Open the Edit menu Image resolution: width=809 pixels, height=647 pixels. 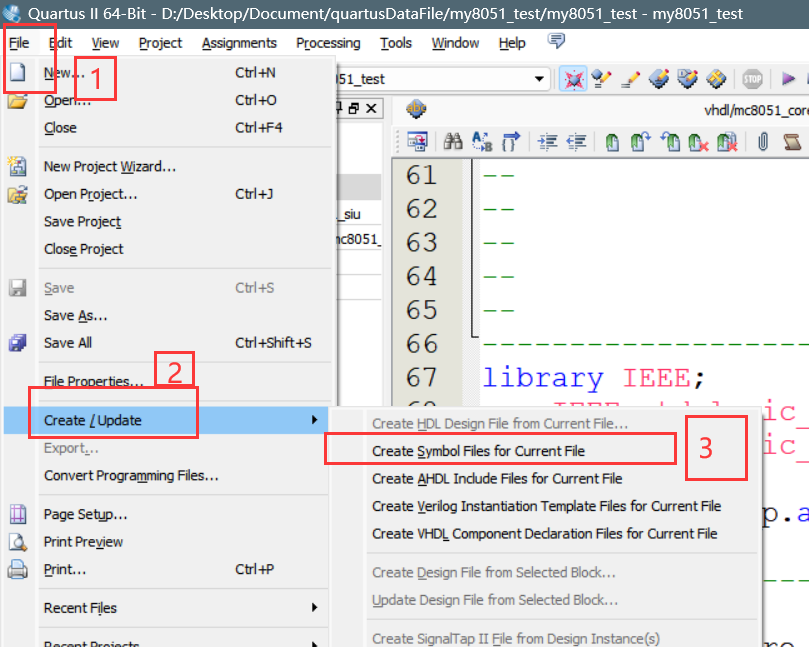(60, 43)
